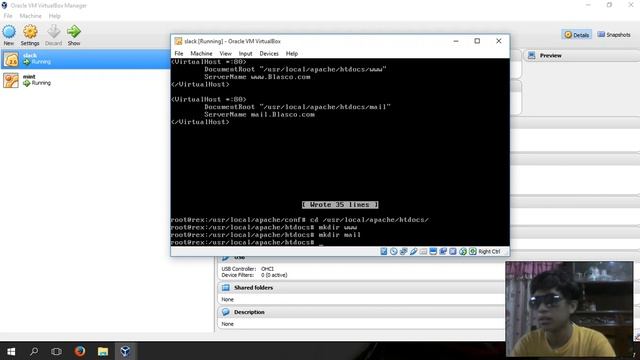Click optical disk status icon
The width and height of the screenshot is (640, 360).
(x=393, y=251)
